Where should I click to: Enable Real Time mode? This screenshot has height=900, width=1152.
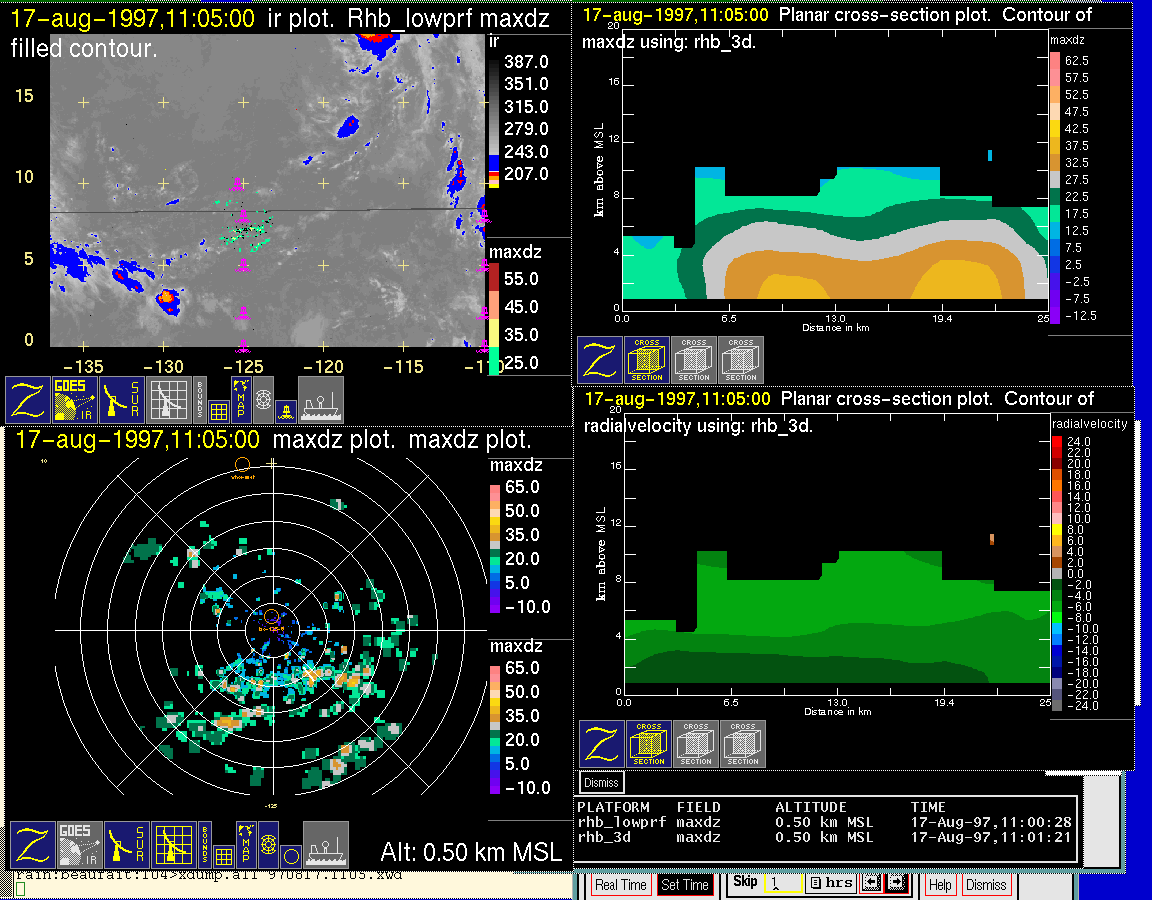pos(620,885)
